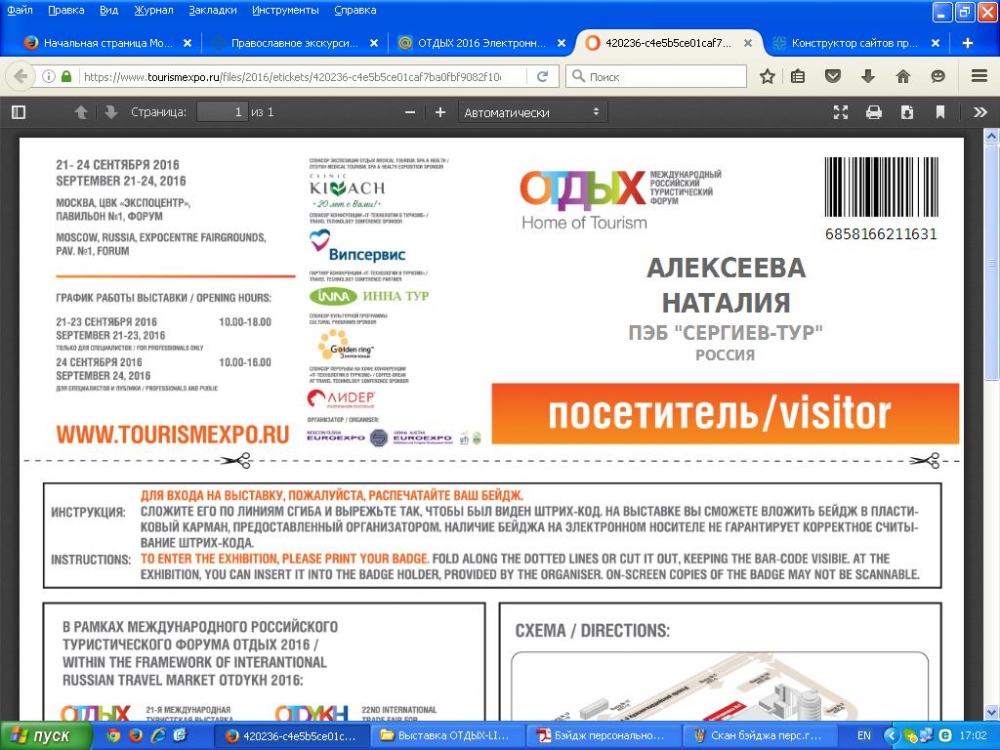Click browser back button
This screenshot has width=1000, height=750.
[x=20, y=77]
